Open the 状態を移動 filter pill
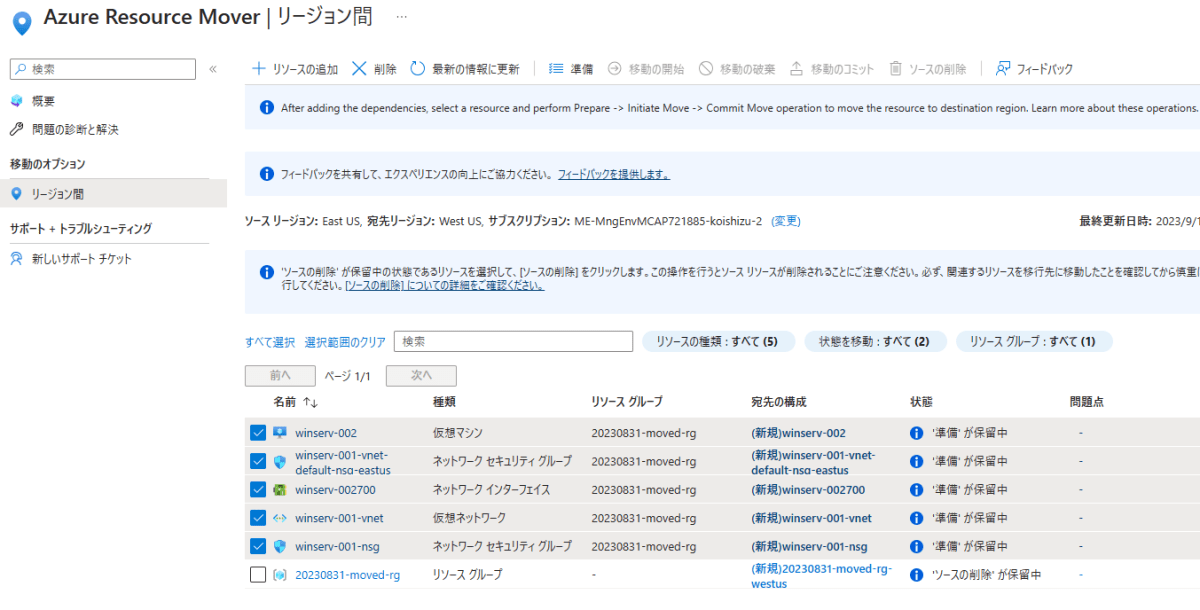The image size is (1200, 610). tap(875, 342)
